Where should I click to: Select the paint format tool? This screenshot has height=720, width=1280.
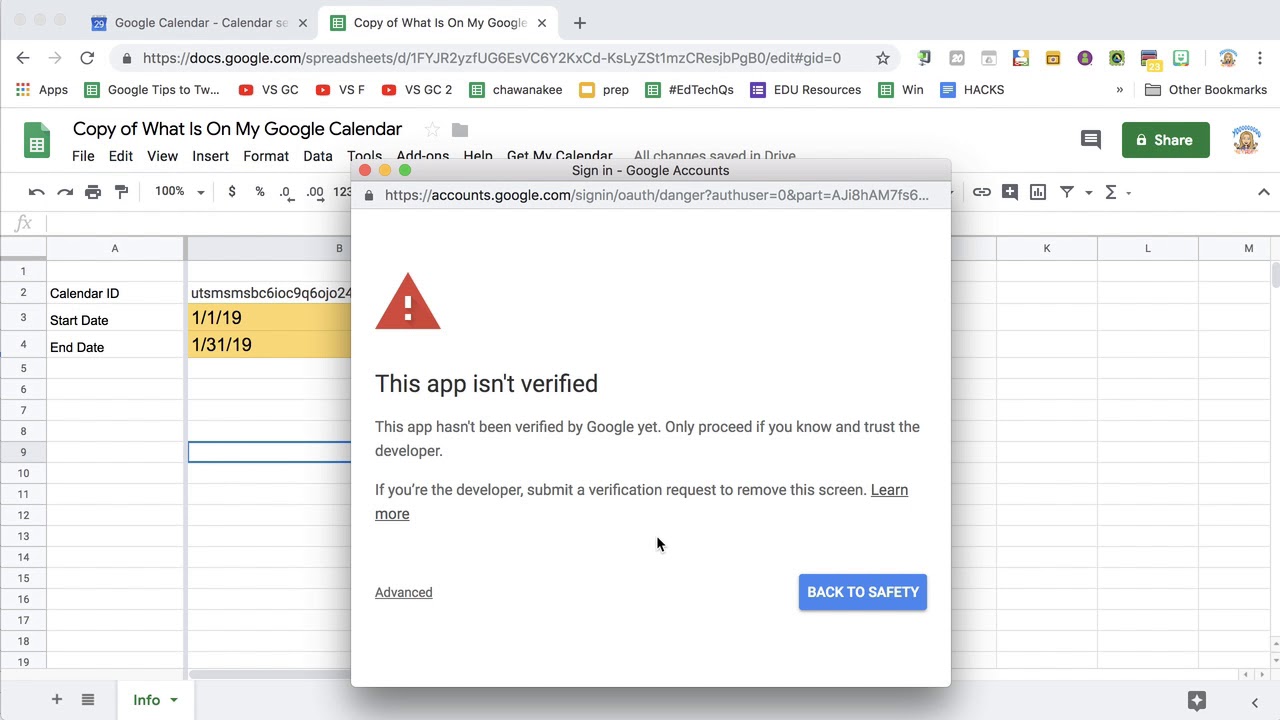point(121,192)
